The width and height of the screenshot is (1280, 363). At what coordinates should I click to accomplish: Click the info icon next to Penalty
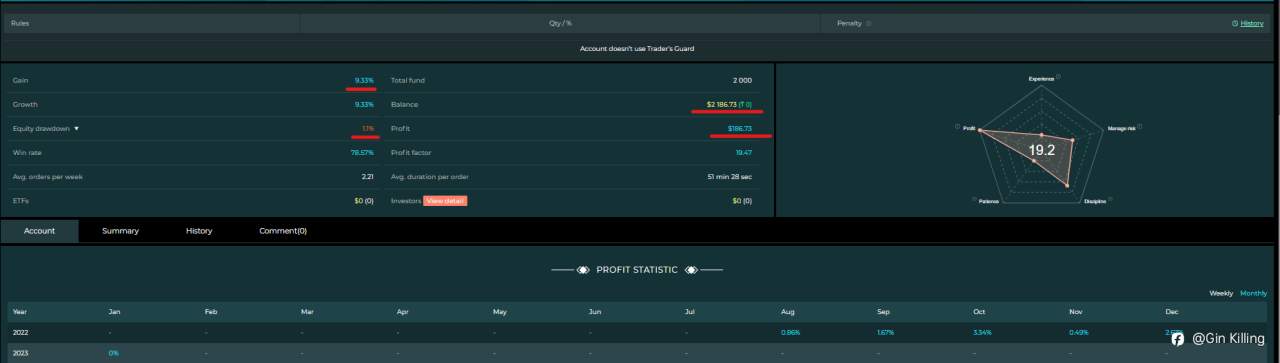868,23
